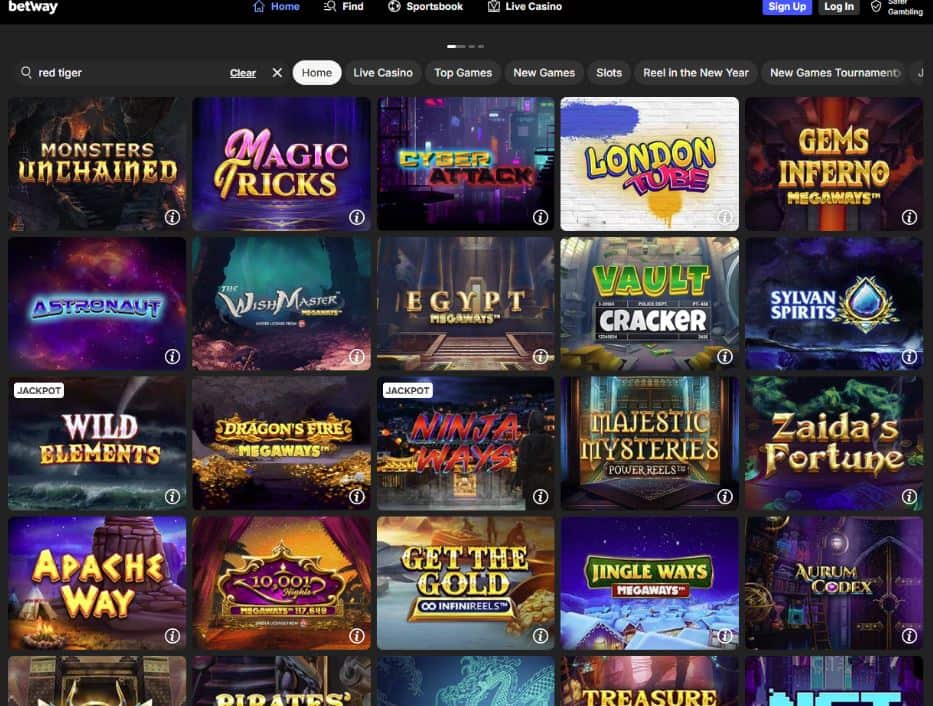Open info for Magic Tricks game
The image size is (933, 706).
357,217
